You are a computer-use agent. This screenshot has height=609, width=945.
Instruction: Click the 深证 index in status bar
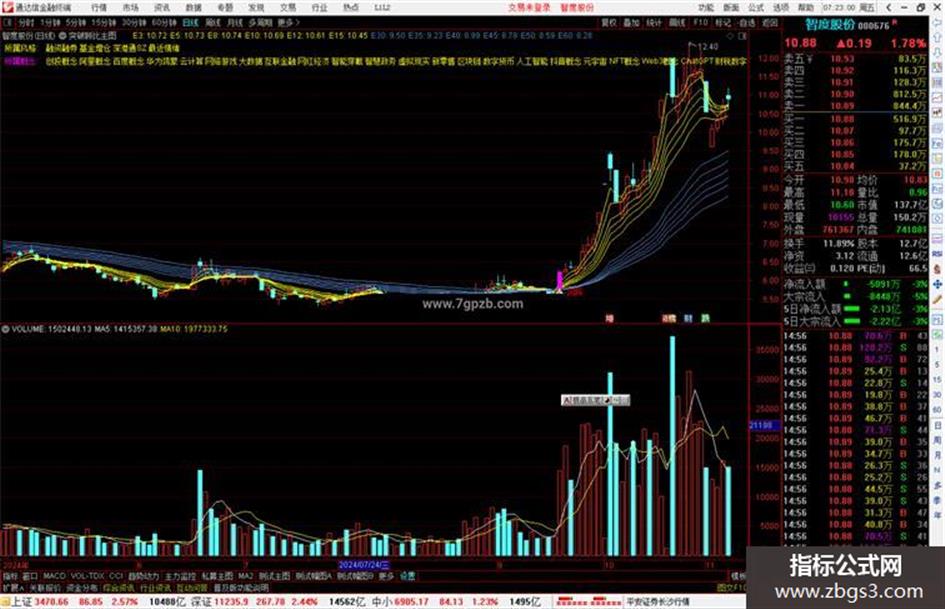[x=201, y=602]
